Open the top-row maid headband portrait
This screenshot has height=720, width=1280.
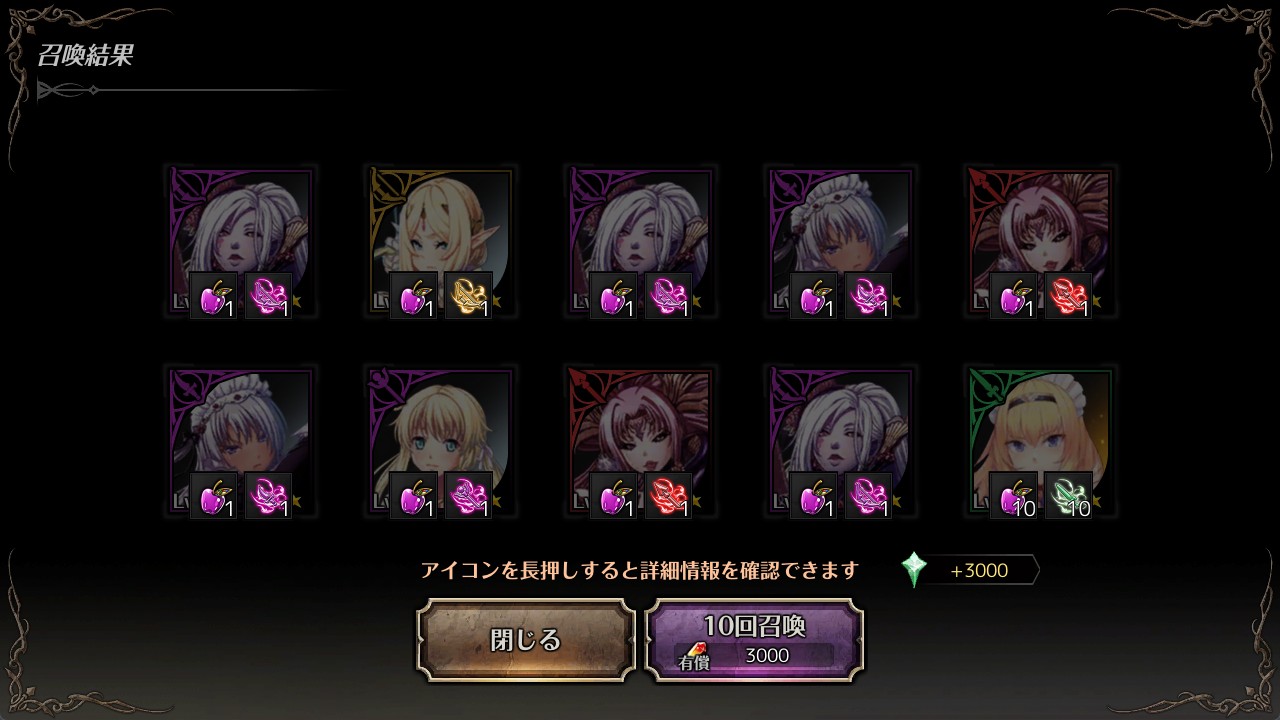pos(840,242)
